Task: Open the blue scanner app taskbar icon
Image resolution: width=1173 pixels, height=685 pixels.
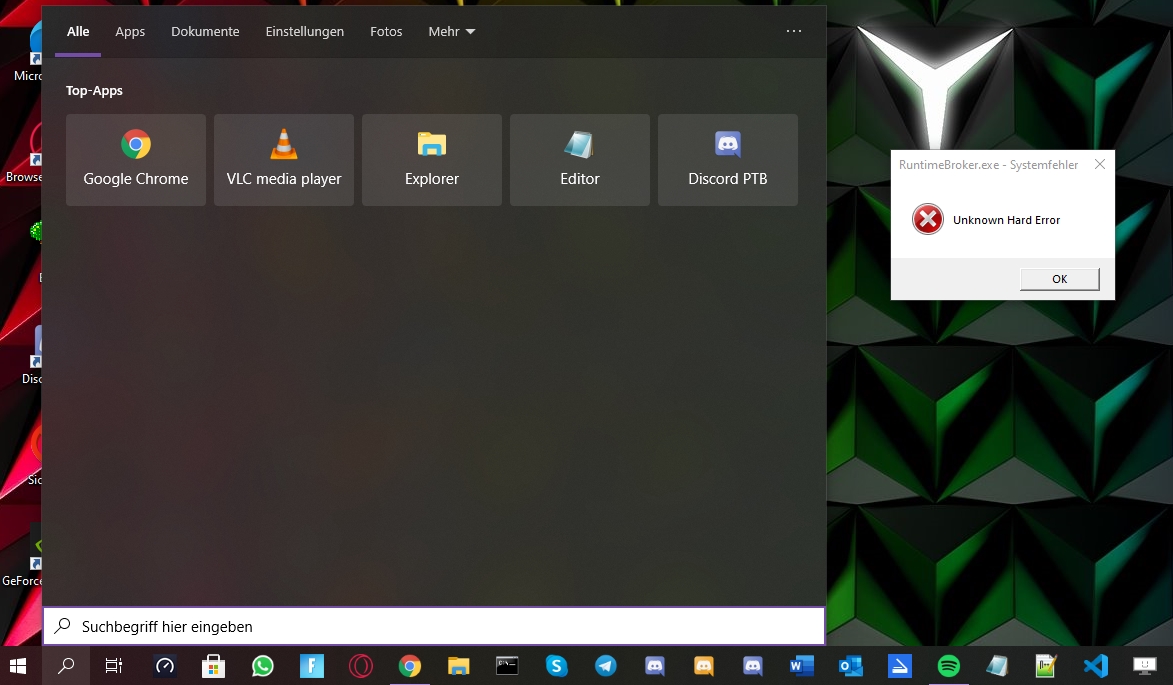Action: (900, 666)
